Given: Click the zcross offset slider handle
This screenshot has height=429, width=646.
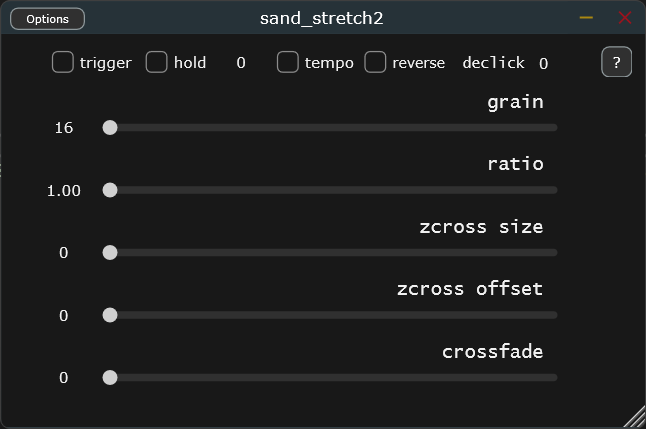Looking at the screenshot, I should coord(110,315).
